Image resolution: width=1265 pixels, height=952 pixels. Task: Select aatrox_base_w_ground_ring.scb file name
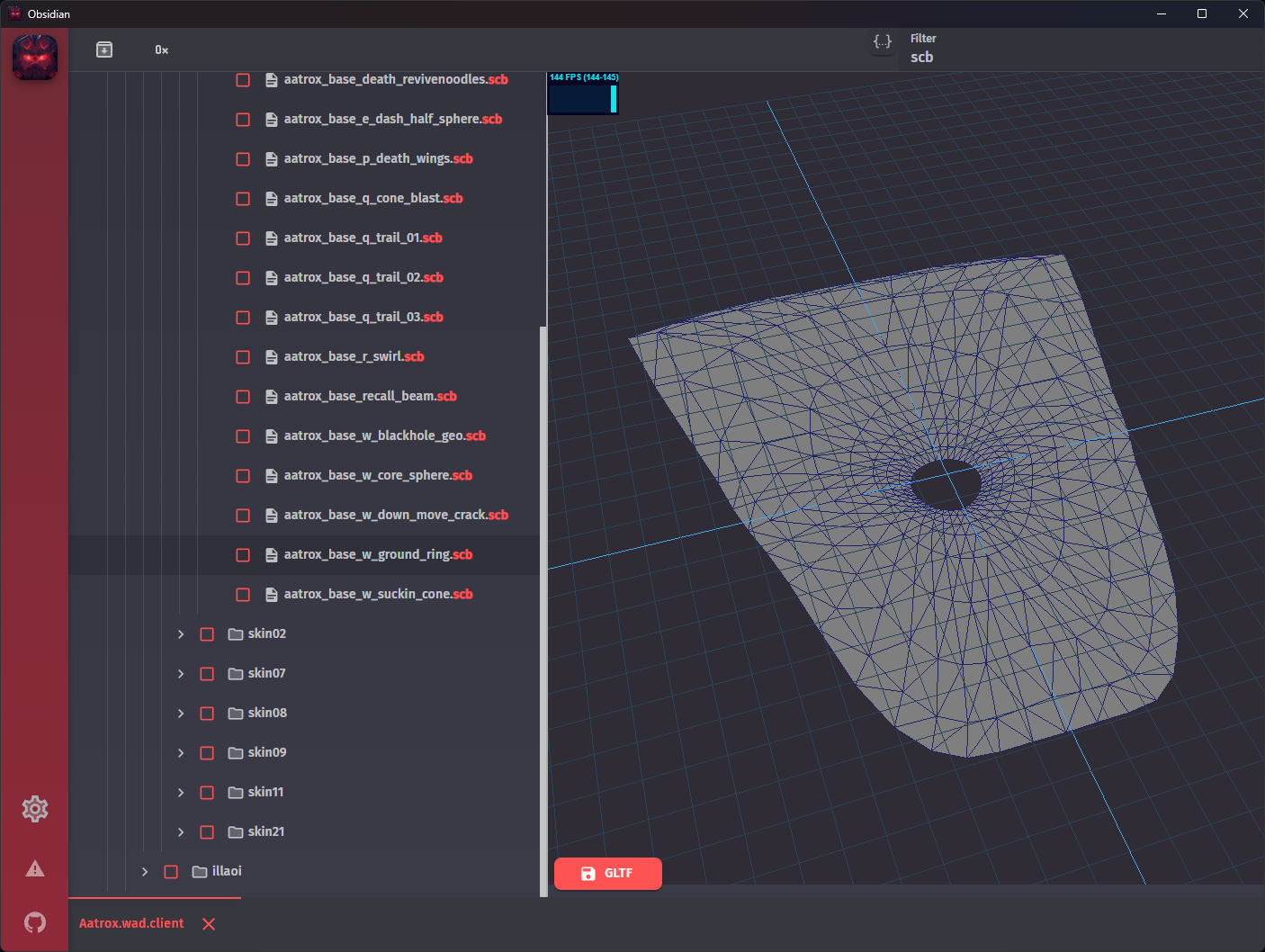click(x=378, y=554)
